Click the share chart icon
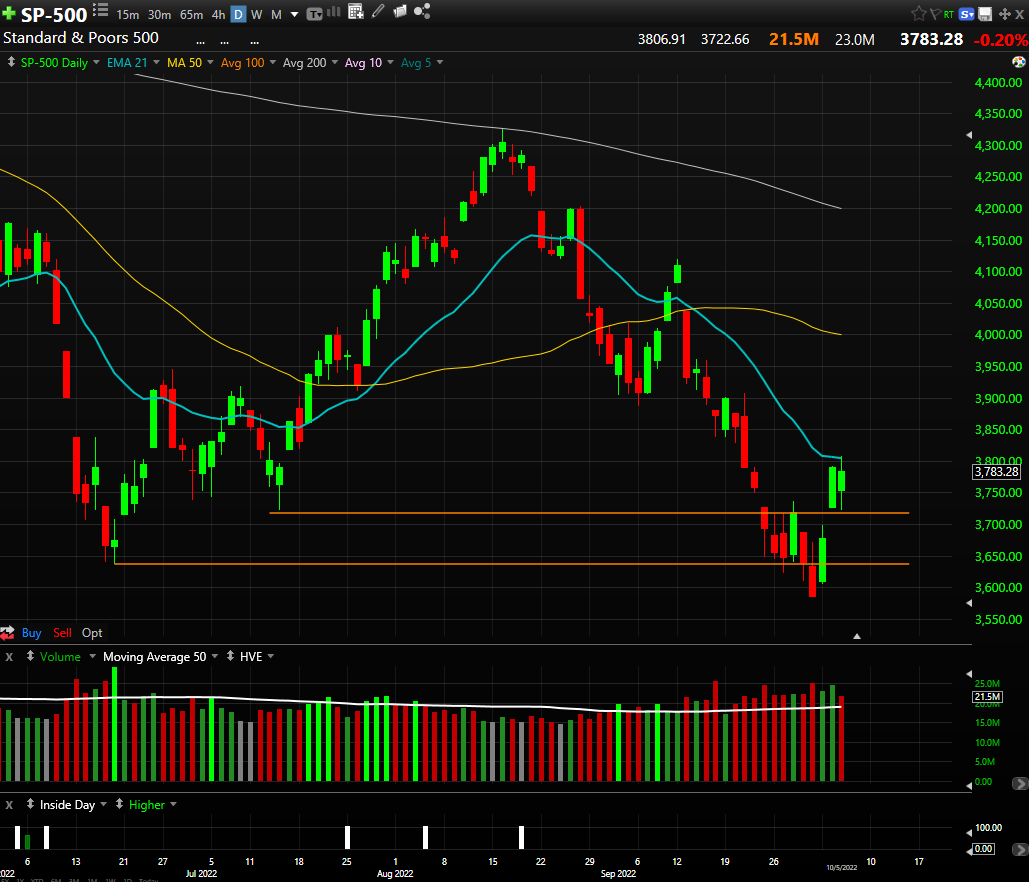The width and height of the screenshot is (1029, 882). click(x=422, y=10)
